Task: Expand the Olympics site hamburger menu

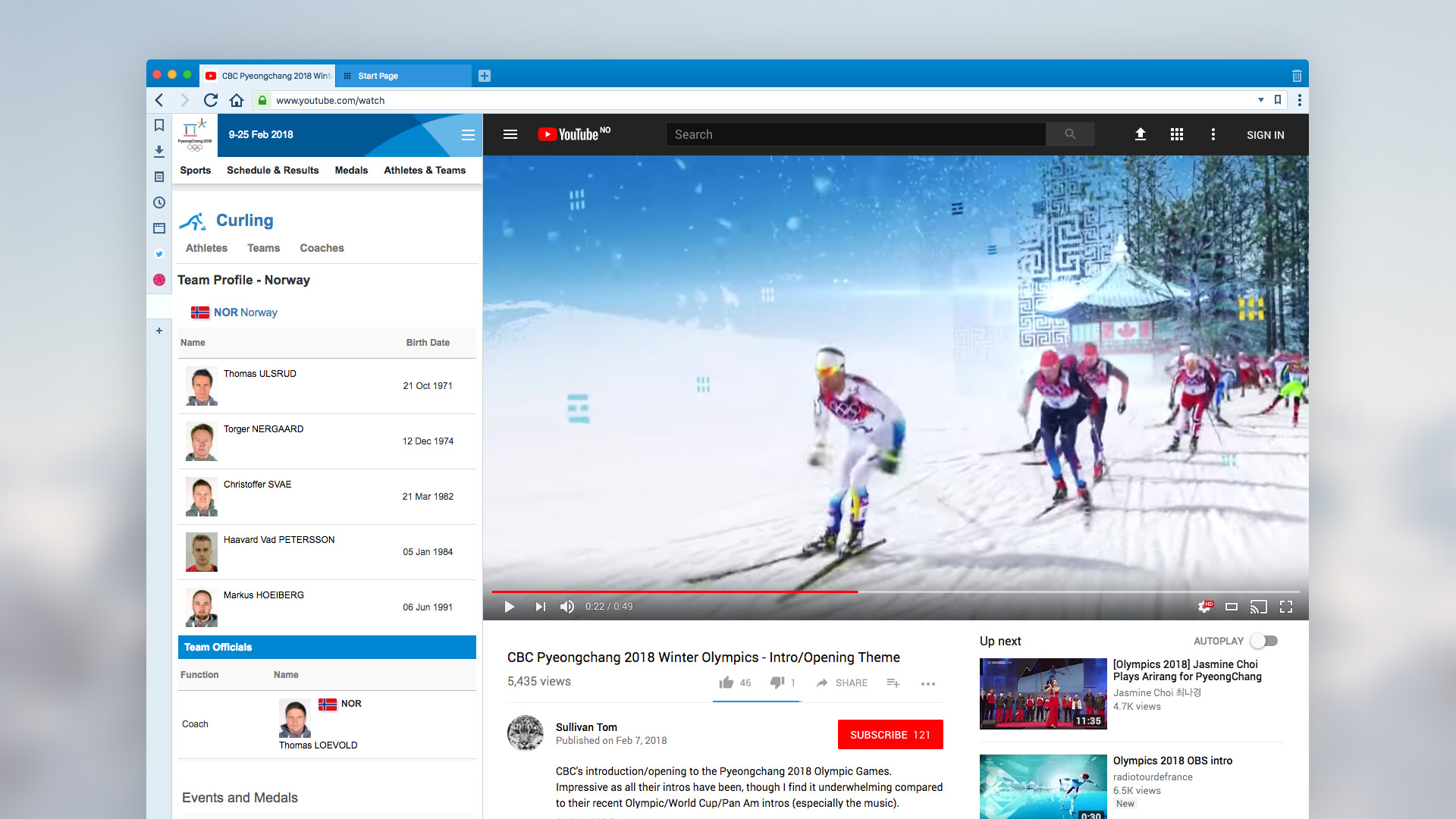Action: (x=468, y=135)
